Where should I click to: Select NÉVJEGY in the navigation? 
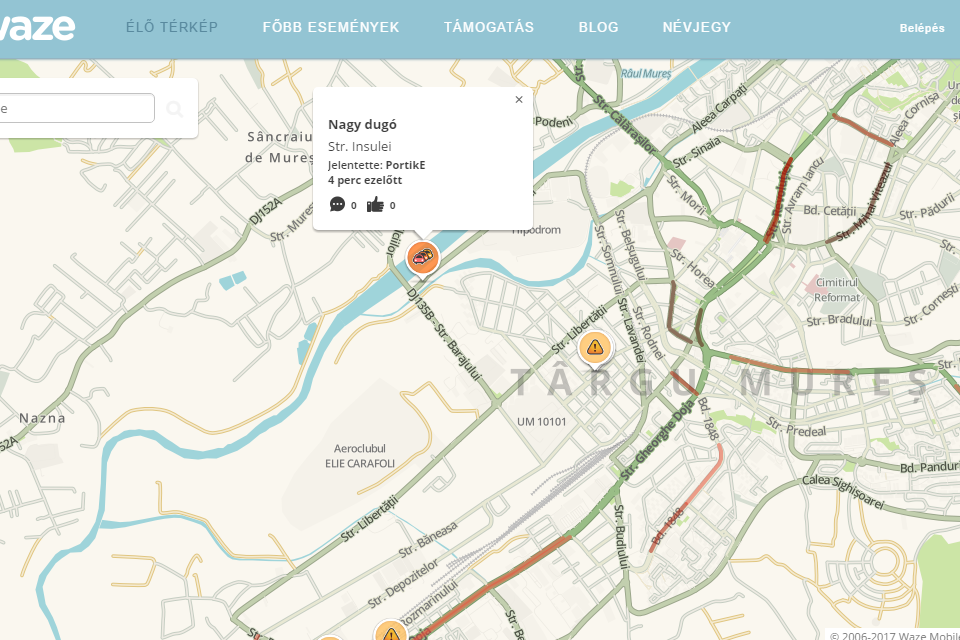click(697, 27)
